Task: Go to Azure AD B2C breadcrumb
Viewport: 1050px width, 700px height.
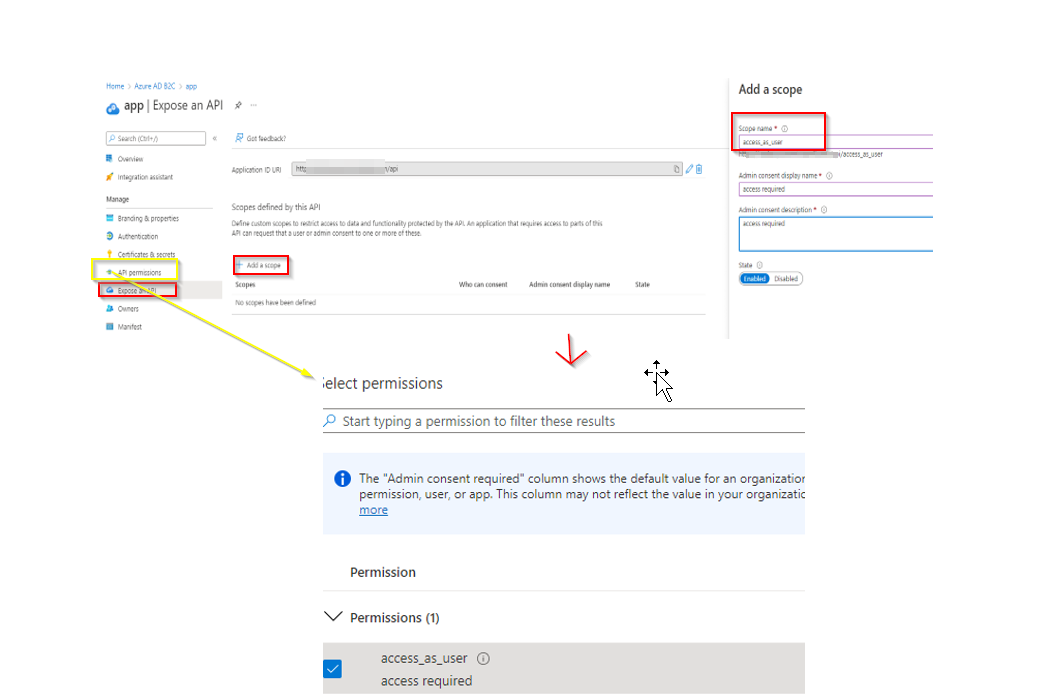Action: [154, 86]
